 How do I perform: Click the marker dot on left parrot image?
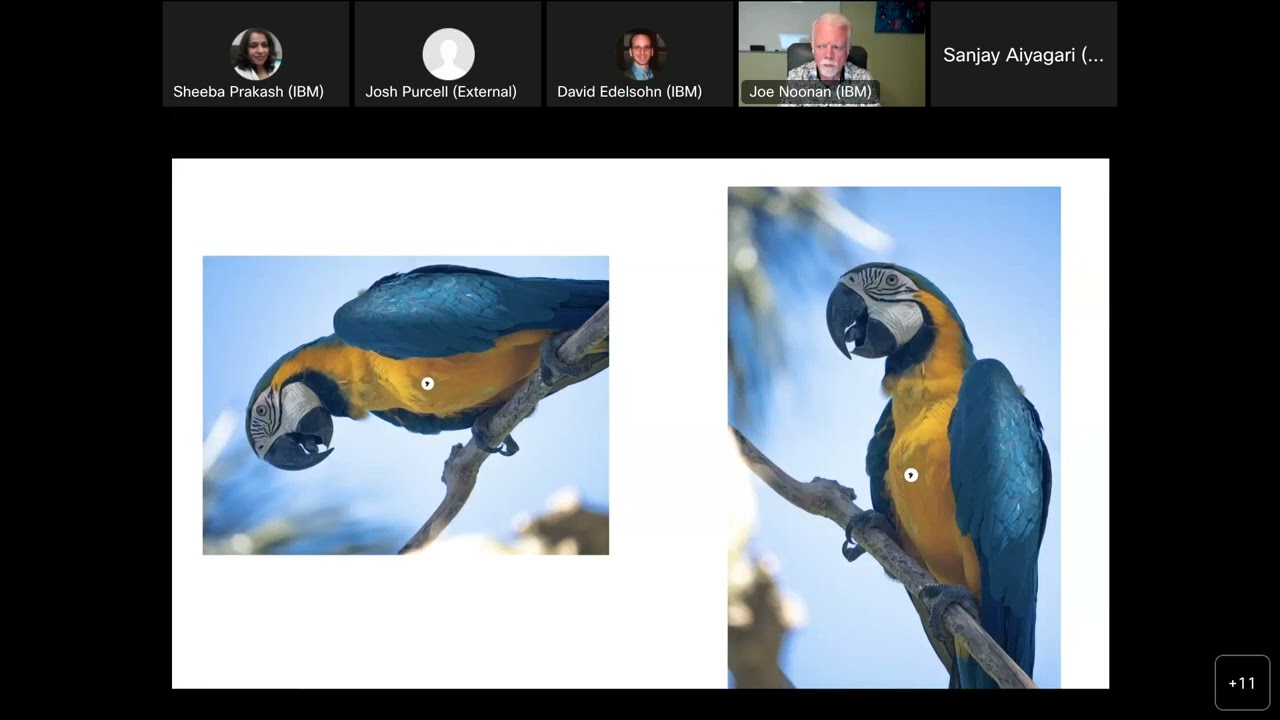point(427,383)
